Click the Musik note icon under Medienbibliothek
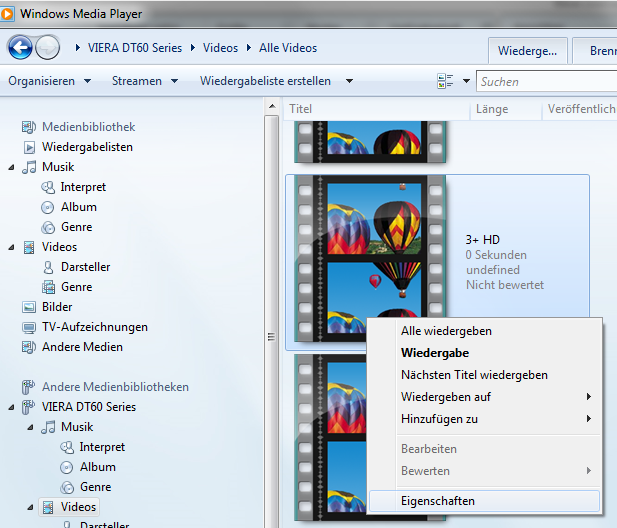 point(29,167)
